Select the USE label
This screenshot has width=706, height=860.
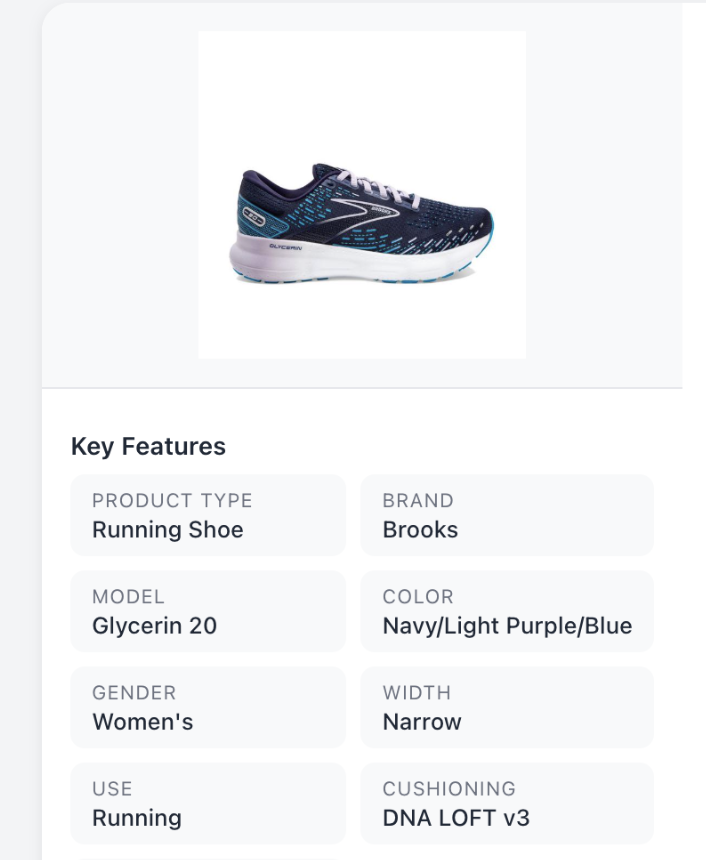(112, 788)
